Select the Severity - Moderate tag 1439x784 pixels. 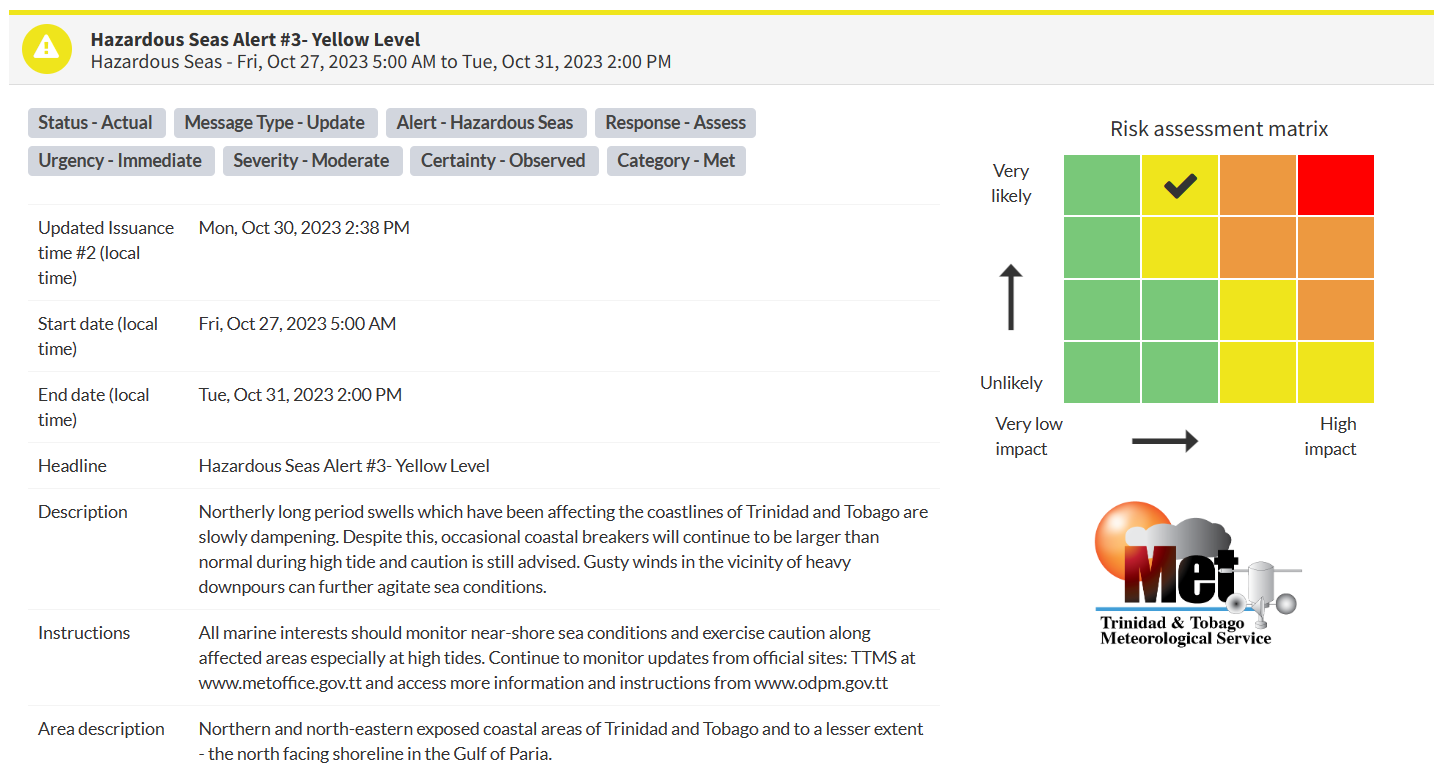coord(312,161)
